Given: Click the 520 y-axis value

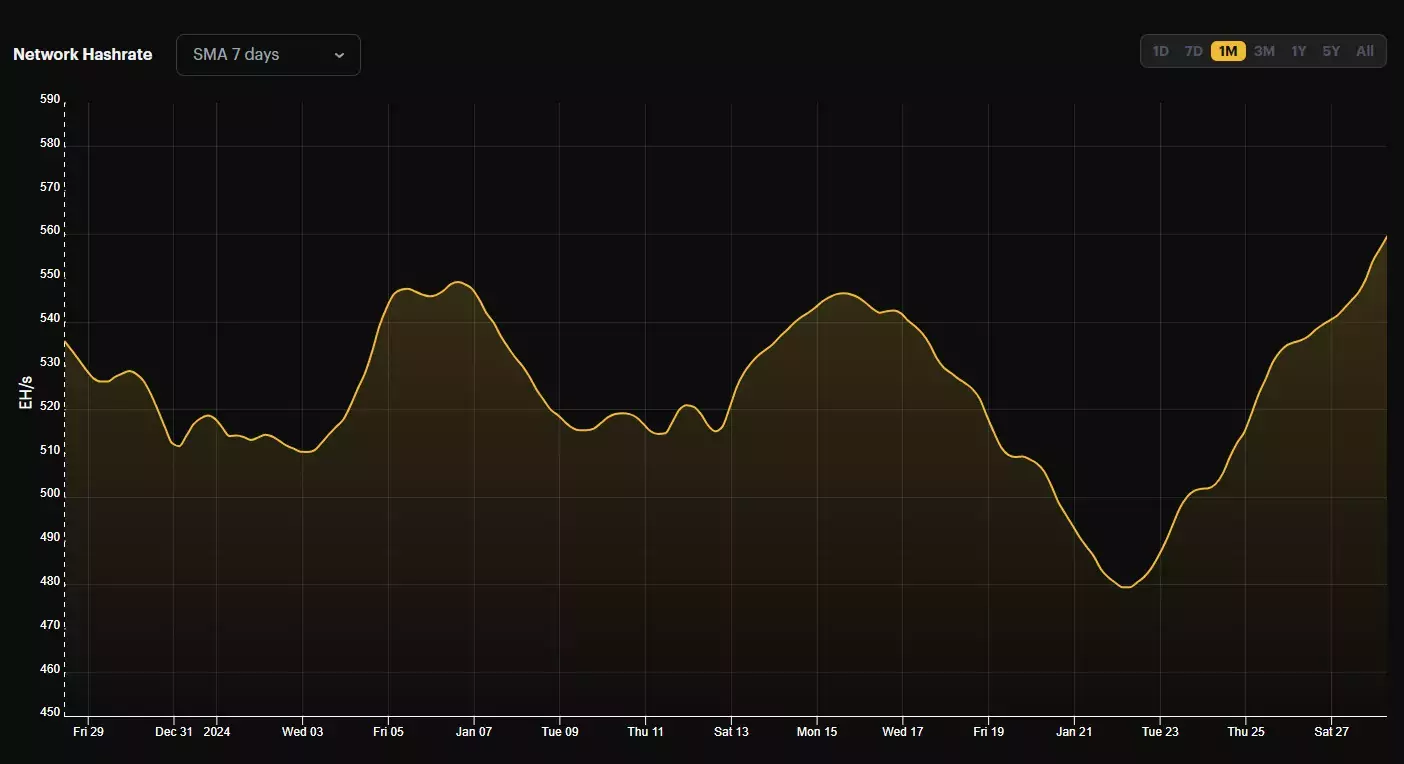Looking at the screenshot, I should coord(49,407).
